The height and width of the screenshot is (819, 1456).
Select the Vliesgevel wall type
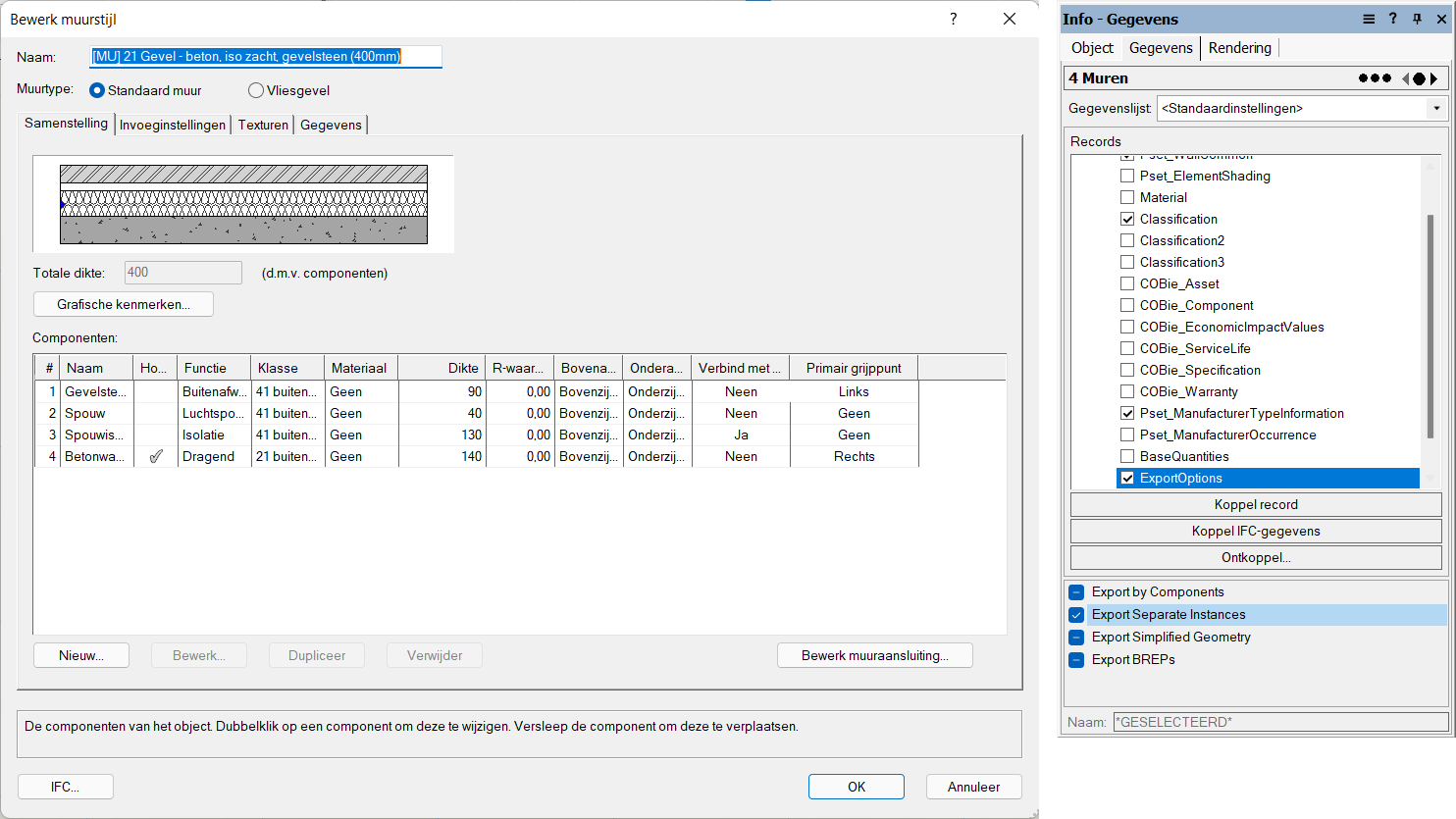[256, 90]
